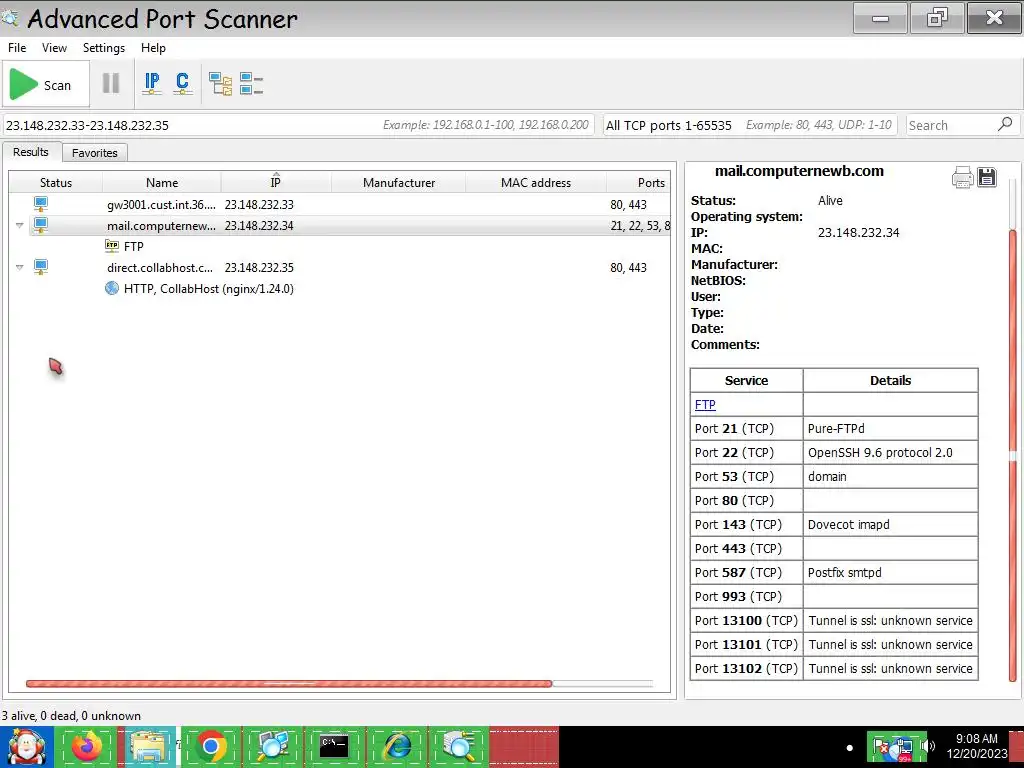Screen dimensions: 1024x768
Task: Open Google Chrome from the taskbar
Action: [x=210, y=746]
